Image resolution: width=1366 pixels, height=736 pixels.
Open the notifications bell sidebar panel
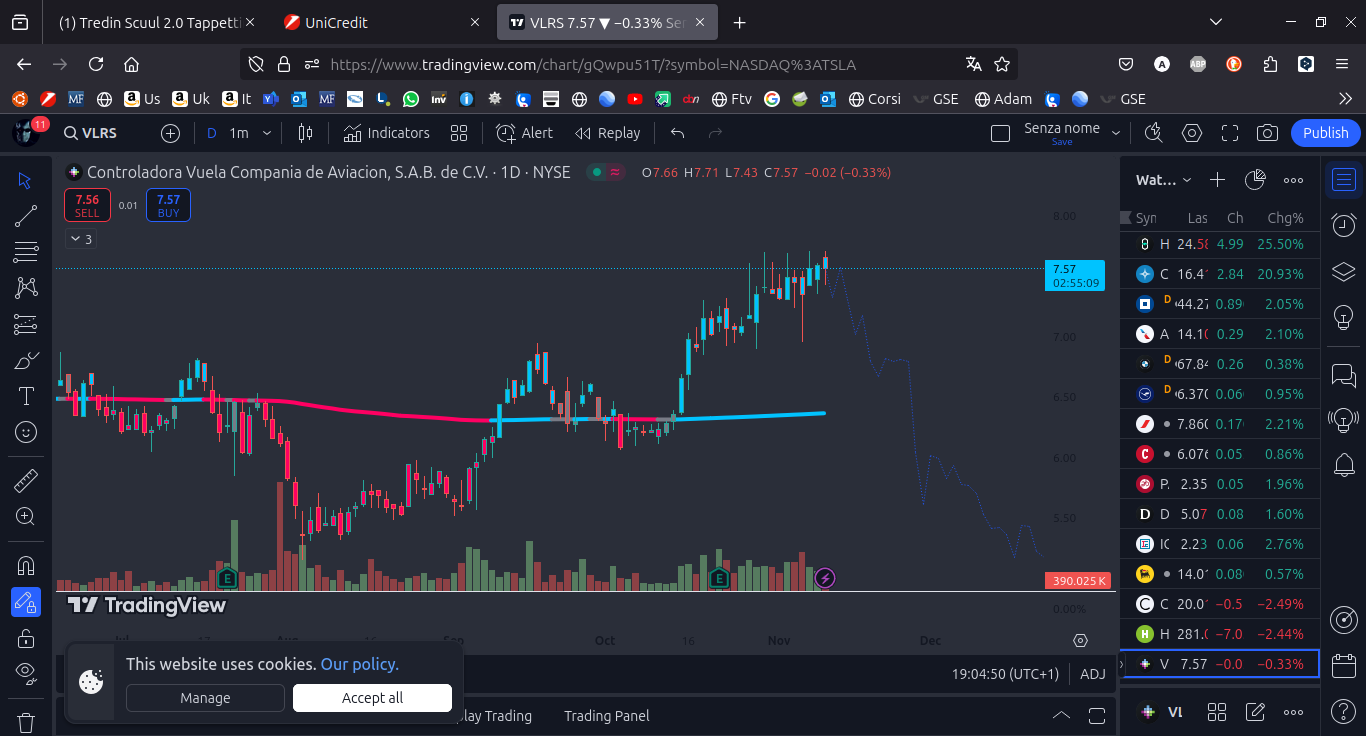coord(1344,464)
